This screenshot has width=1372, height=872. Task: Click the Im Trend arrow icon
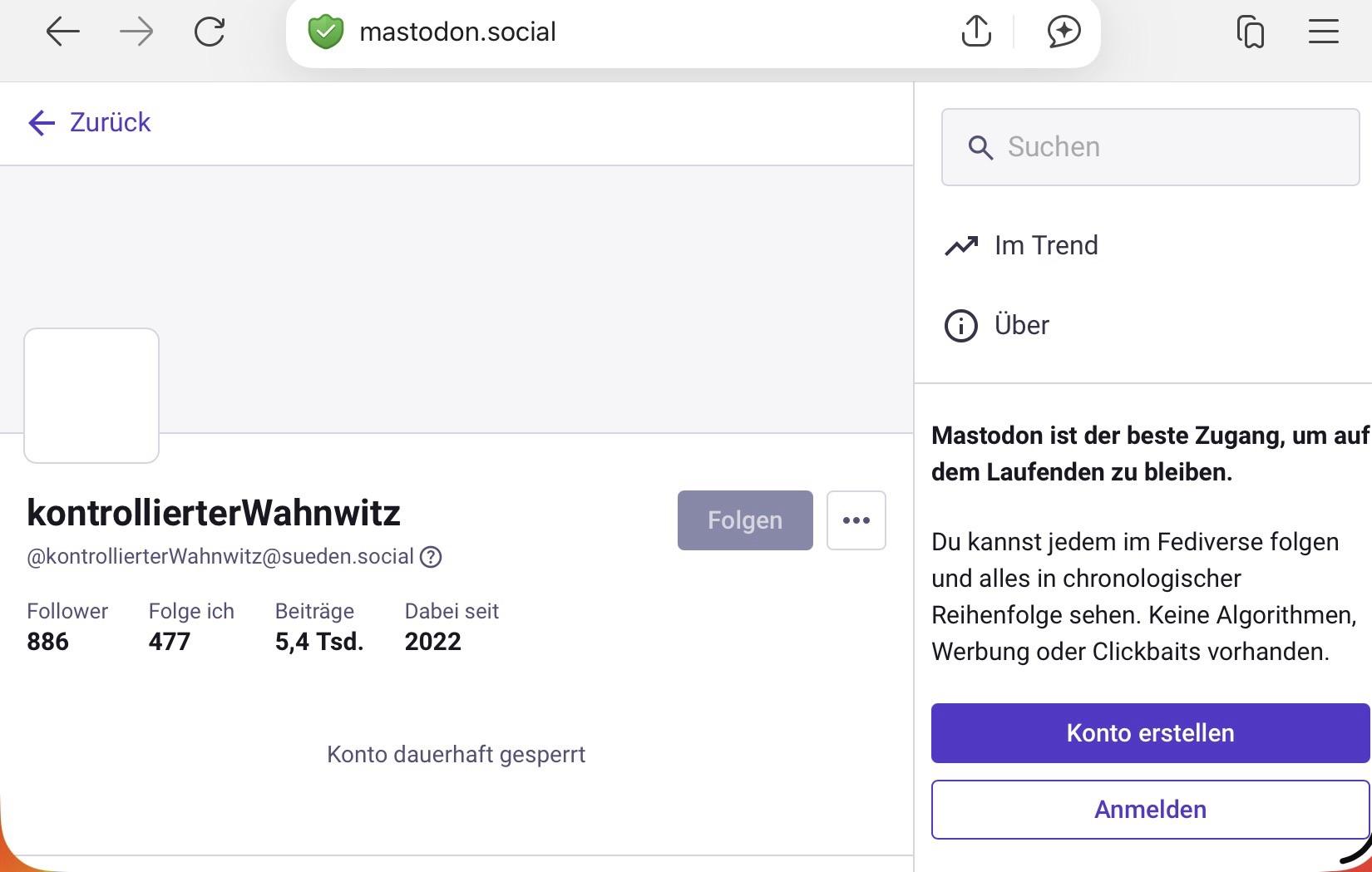click(x=961, y=246)
